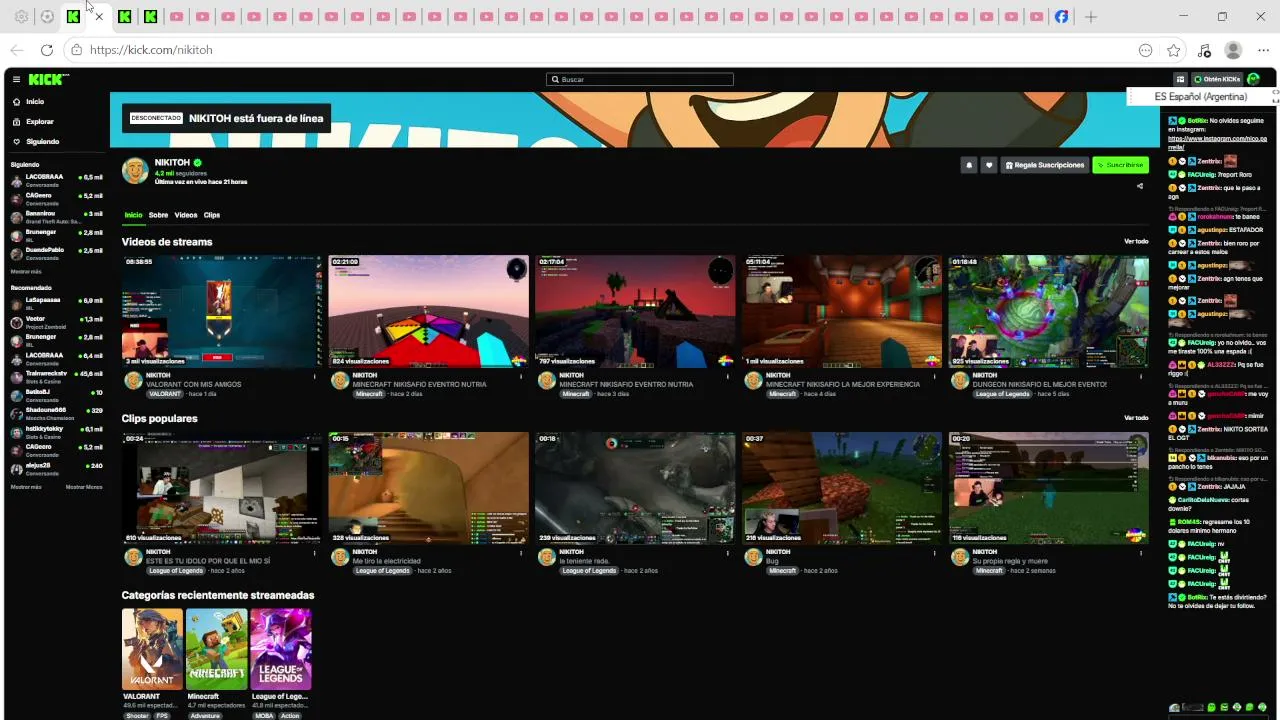
Task: Open a new browser tab
Action: [1091, 17]
